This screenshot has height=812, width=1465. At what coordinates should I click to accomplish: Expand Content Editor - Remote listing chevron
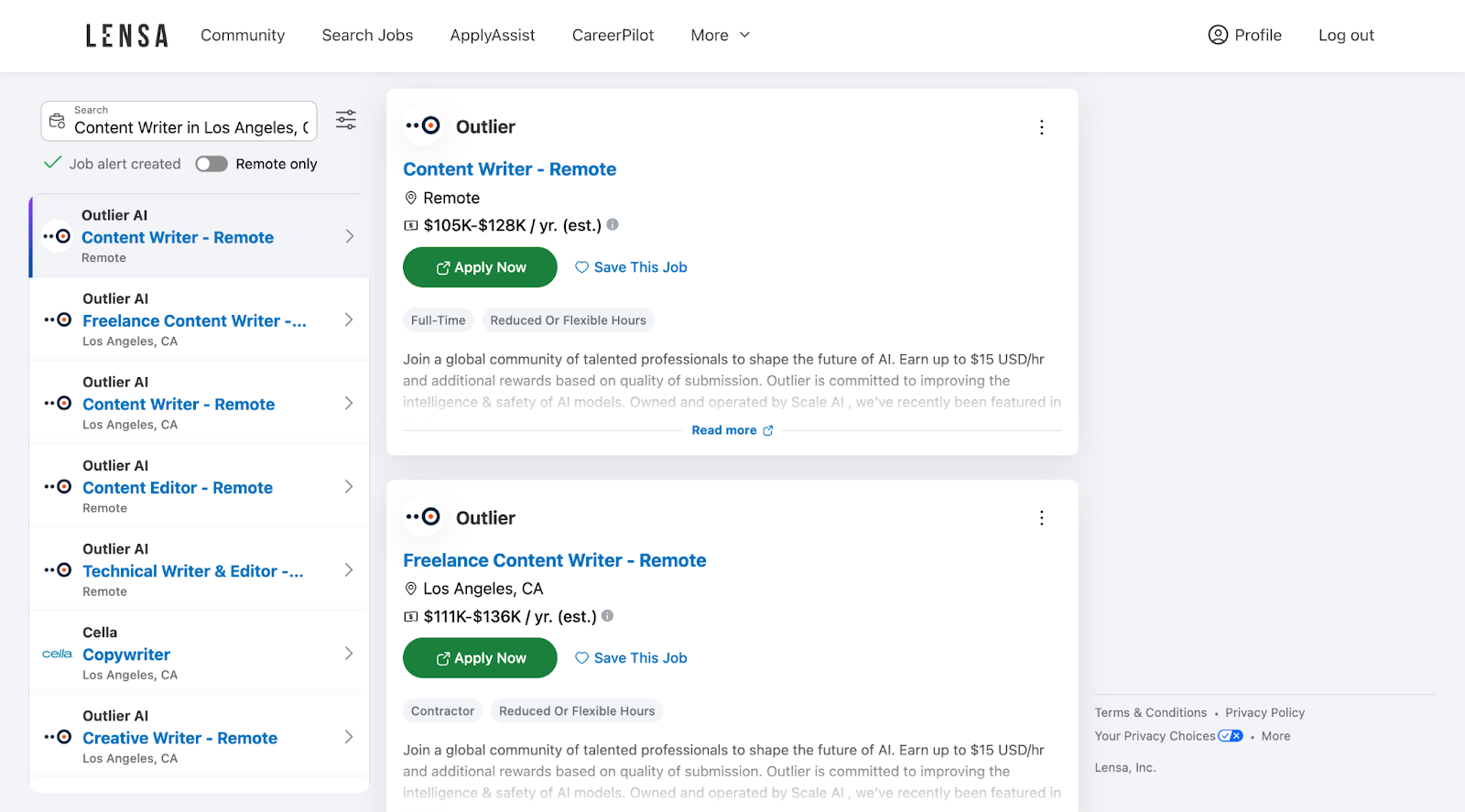[x=349, y=487]
